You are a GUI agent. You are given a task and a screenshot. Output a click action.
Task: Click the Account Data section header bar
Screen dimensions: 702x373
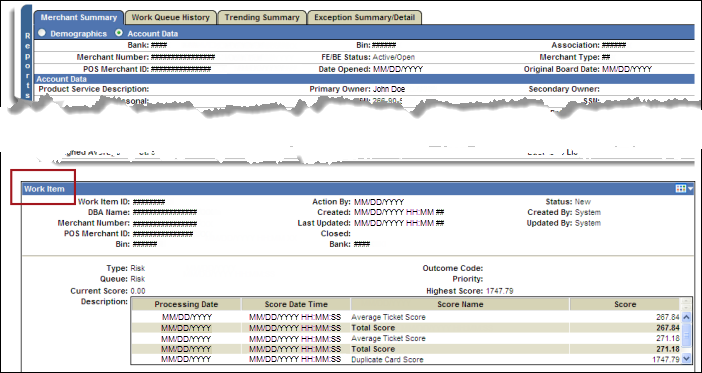364,79
